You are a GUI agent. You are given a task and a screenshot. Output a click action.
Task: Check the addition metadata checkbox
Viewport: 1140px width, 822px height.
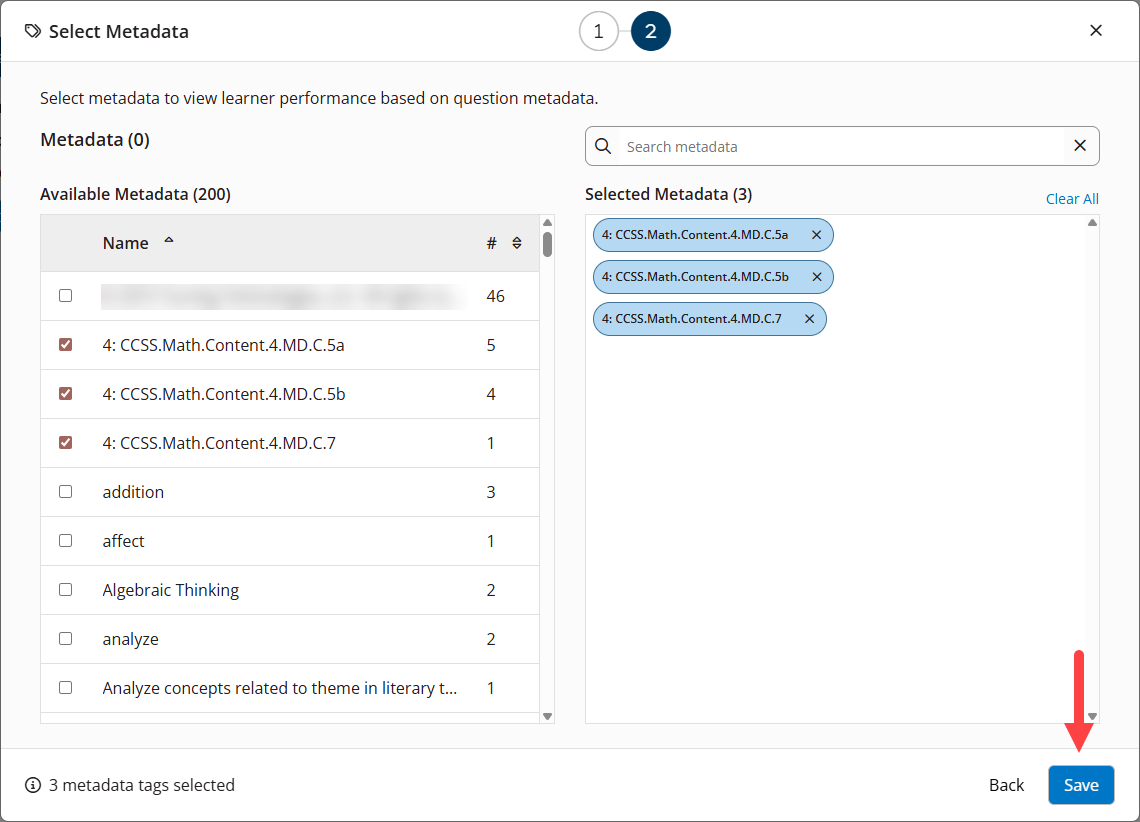coord(65,491)
